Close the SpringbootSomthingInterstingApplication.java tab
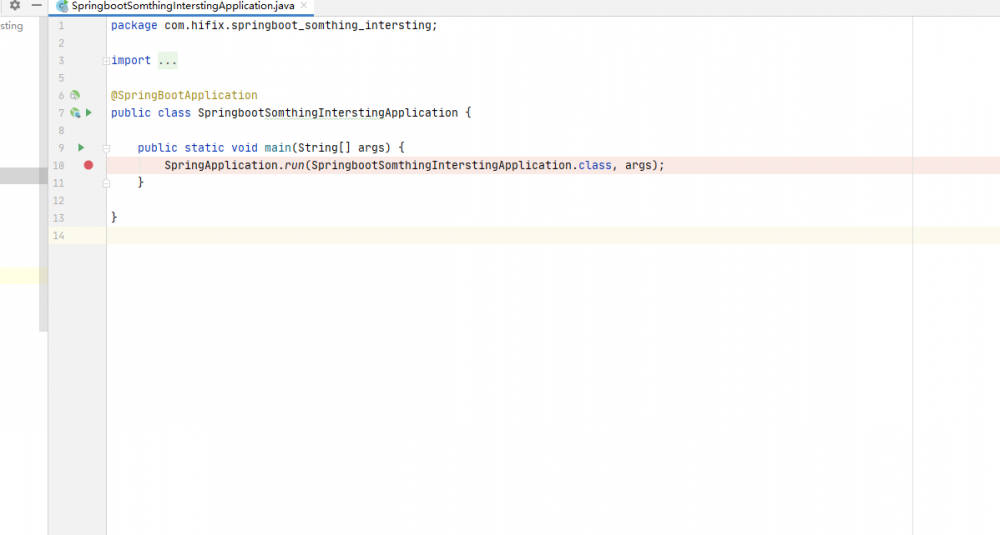This screenshot has width=1000, height=535. pos(304,6)
